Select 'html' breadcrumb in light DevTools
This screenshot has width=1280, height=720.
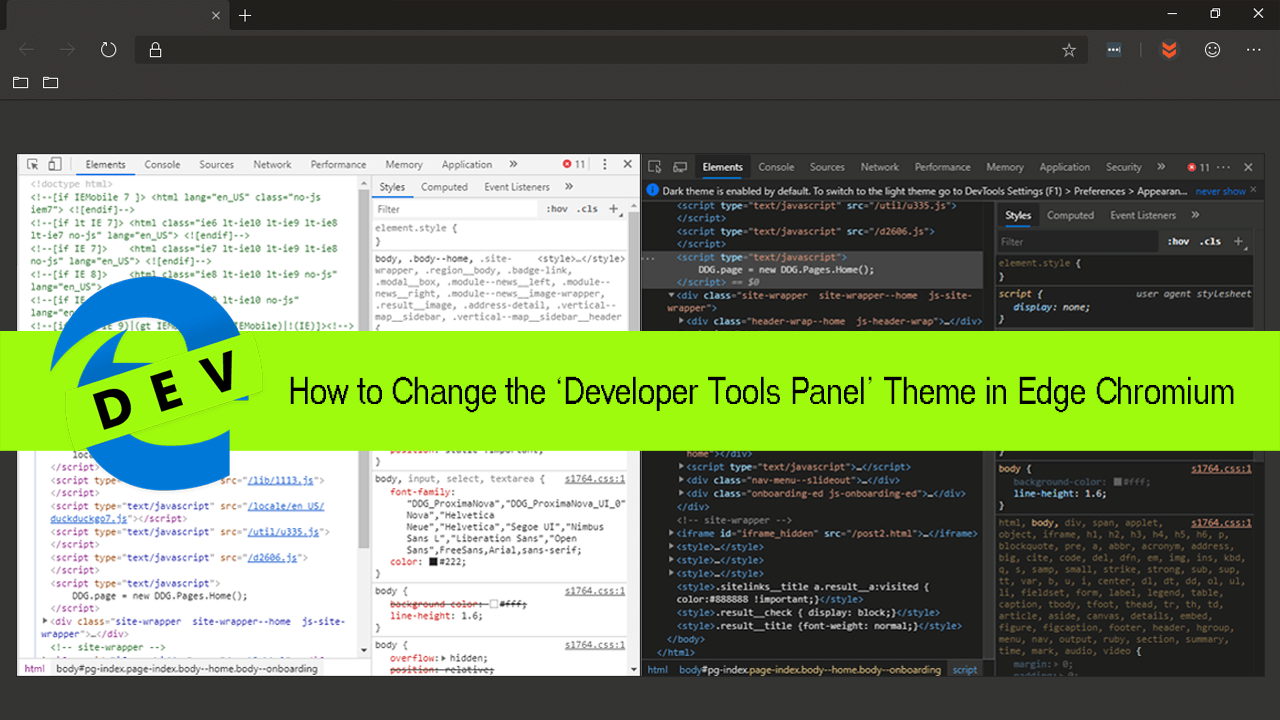click(x=34, y=668)
